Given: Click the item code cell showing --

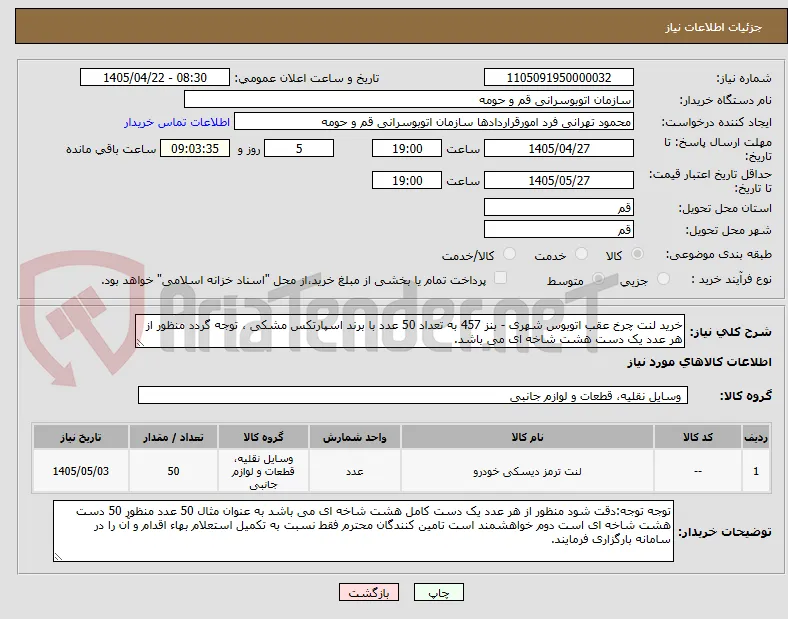Looking at the screenshot, I should coord(698,471).
